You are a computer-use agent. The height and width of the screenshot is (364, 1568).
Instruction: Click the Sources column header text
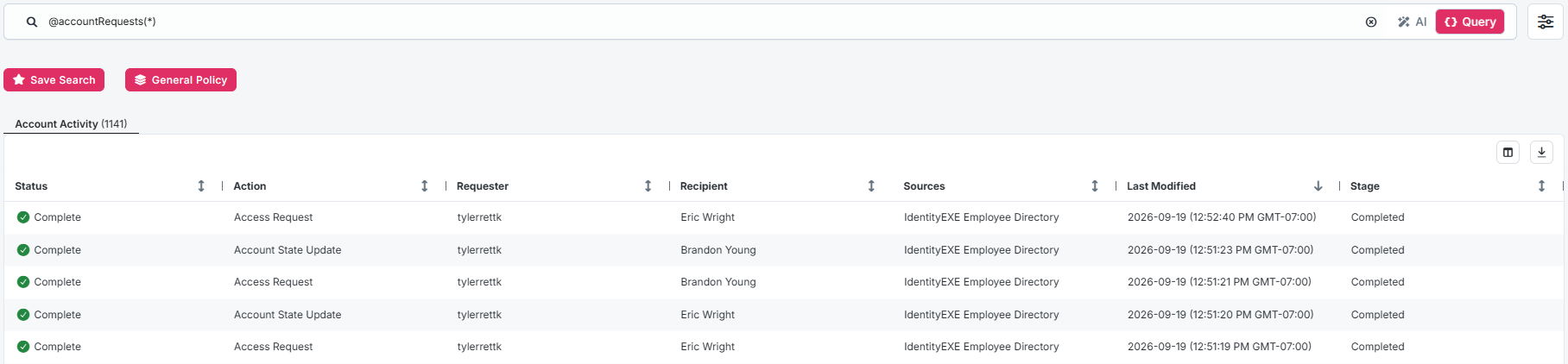[x=924, y=186]
